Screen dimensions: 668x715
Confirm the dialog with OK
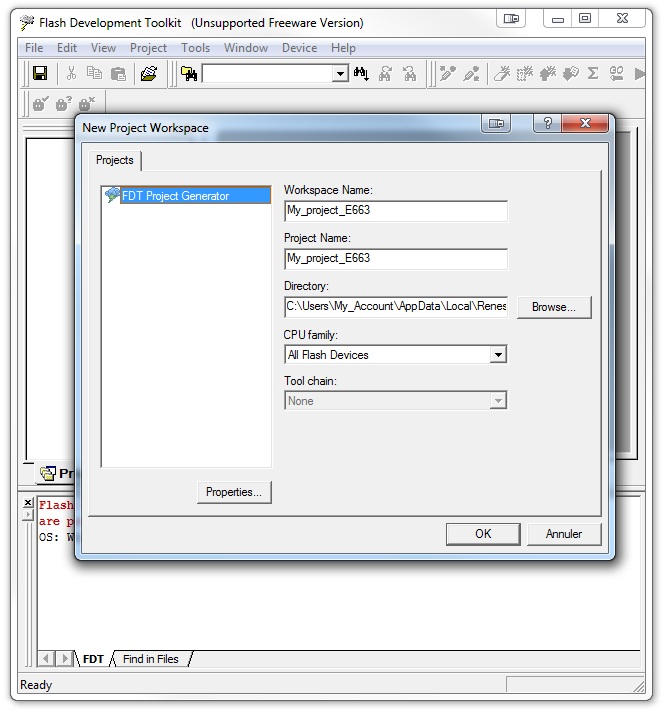(x=483, y=534)
